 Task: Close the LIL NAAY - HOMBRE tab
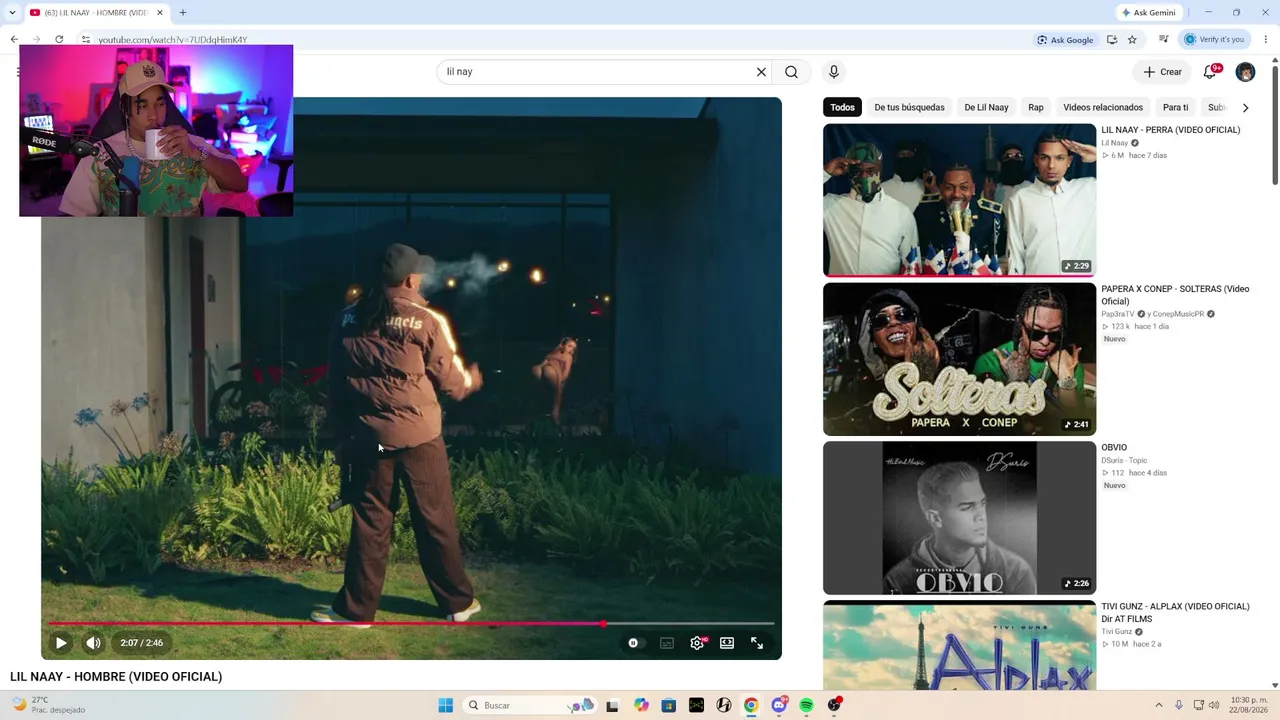click(x=161, y=13)
